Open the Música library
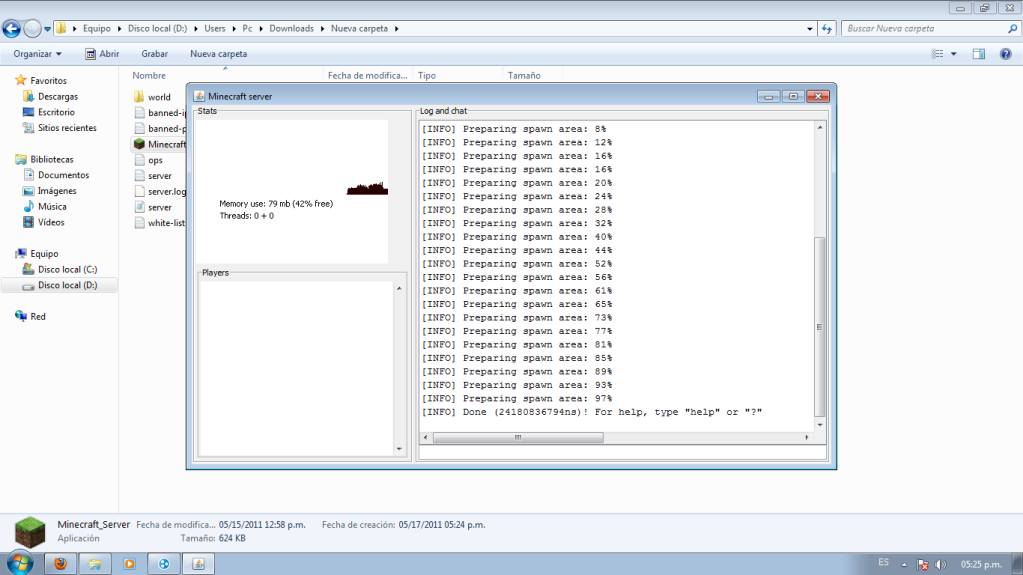The image size is (1023, 575). [x=45, y=206]
